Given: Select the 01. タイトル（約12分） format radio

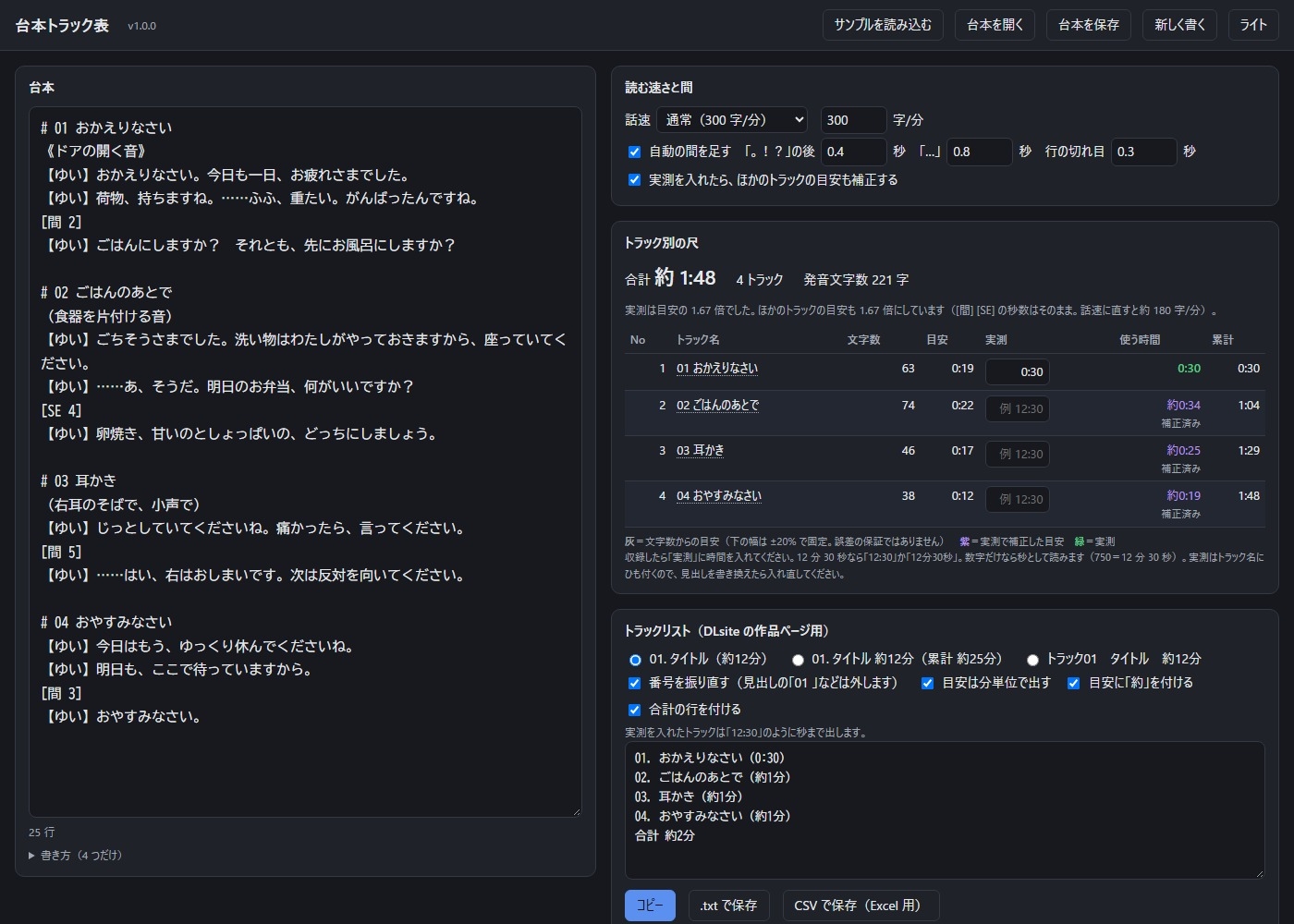Looking at the screenshot, I should (x=635, y=660).
